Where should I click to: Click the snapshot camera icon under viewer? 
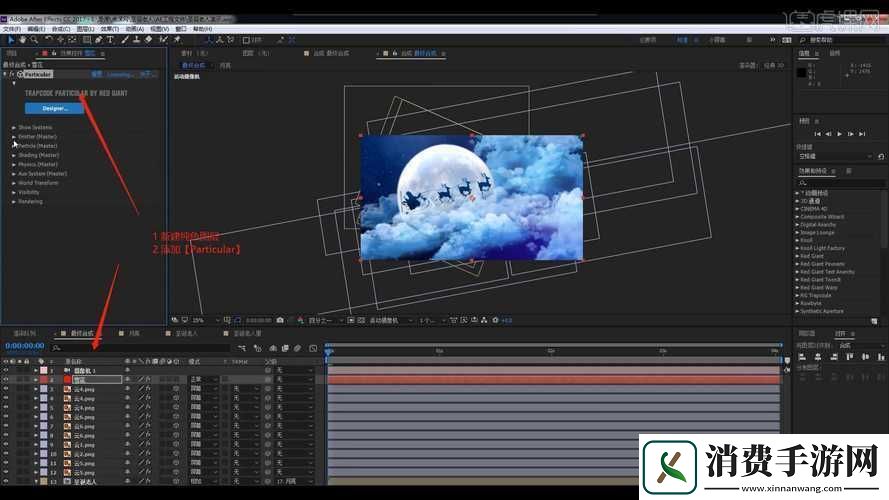[279, 320]
